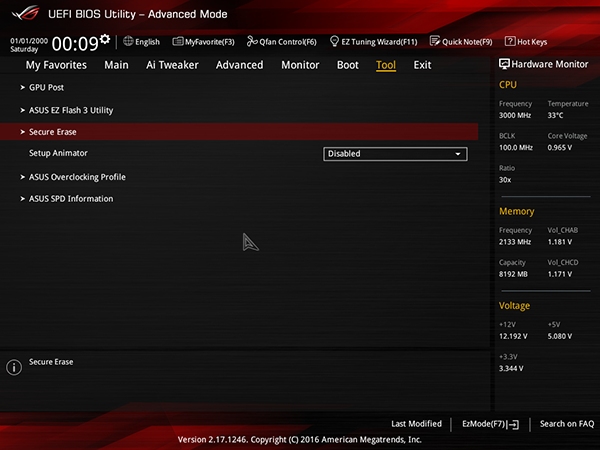Click the BCLK 100.0 MHz value

(516, 147)
